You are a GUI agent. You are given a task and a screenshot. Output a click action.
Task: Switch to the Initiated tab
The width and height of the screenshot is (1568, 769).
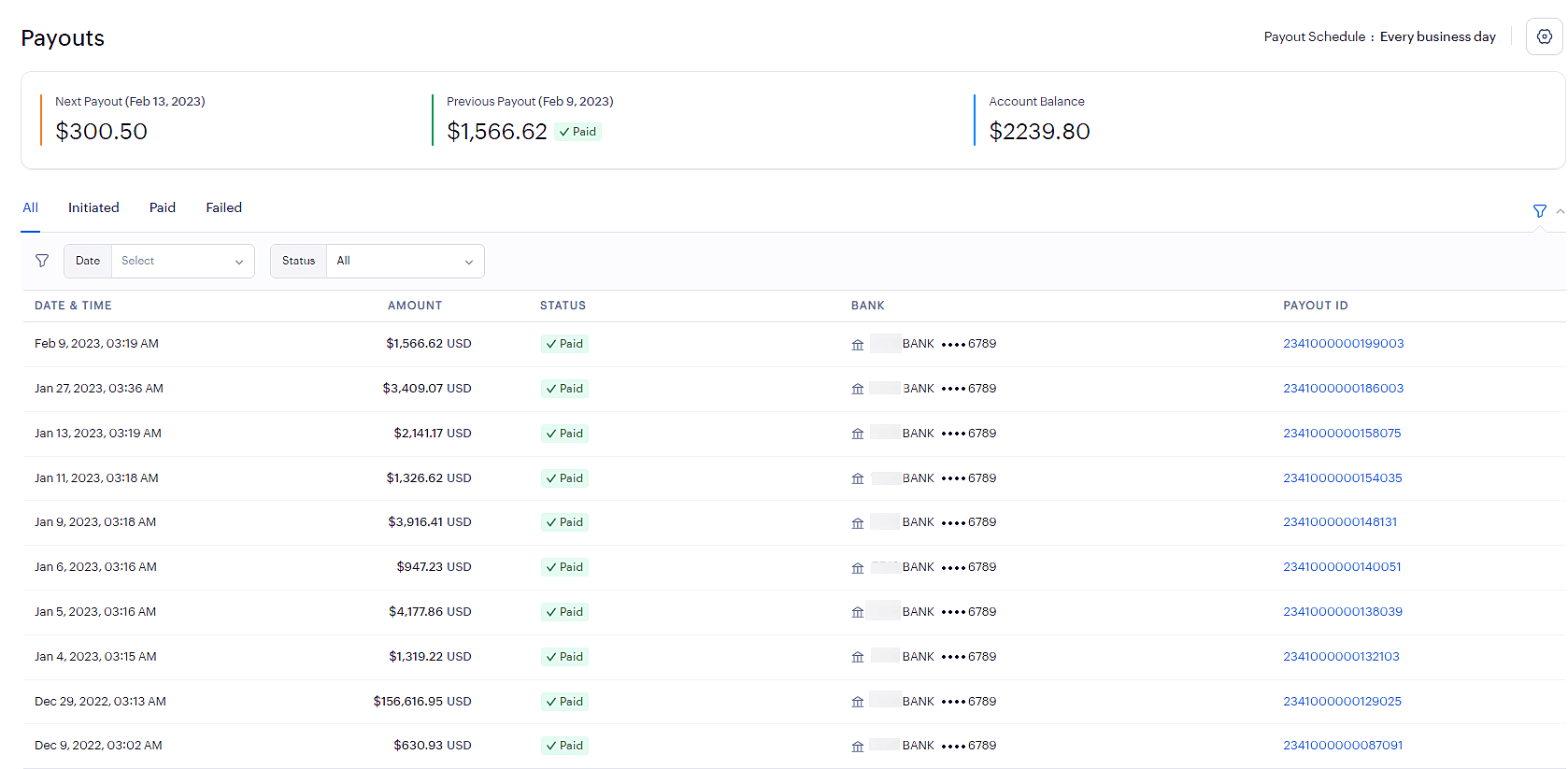coord(93,208)
